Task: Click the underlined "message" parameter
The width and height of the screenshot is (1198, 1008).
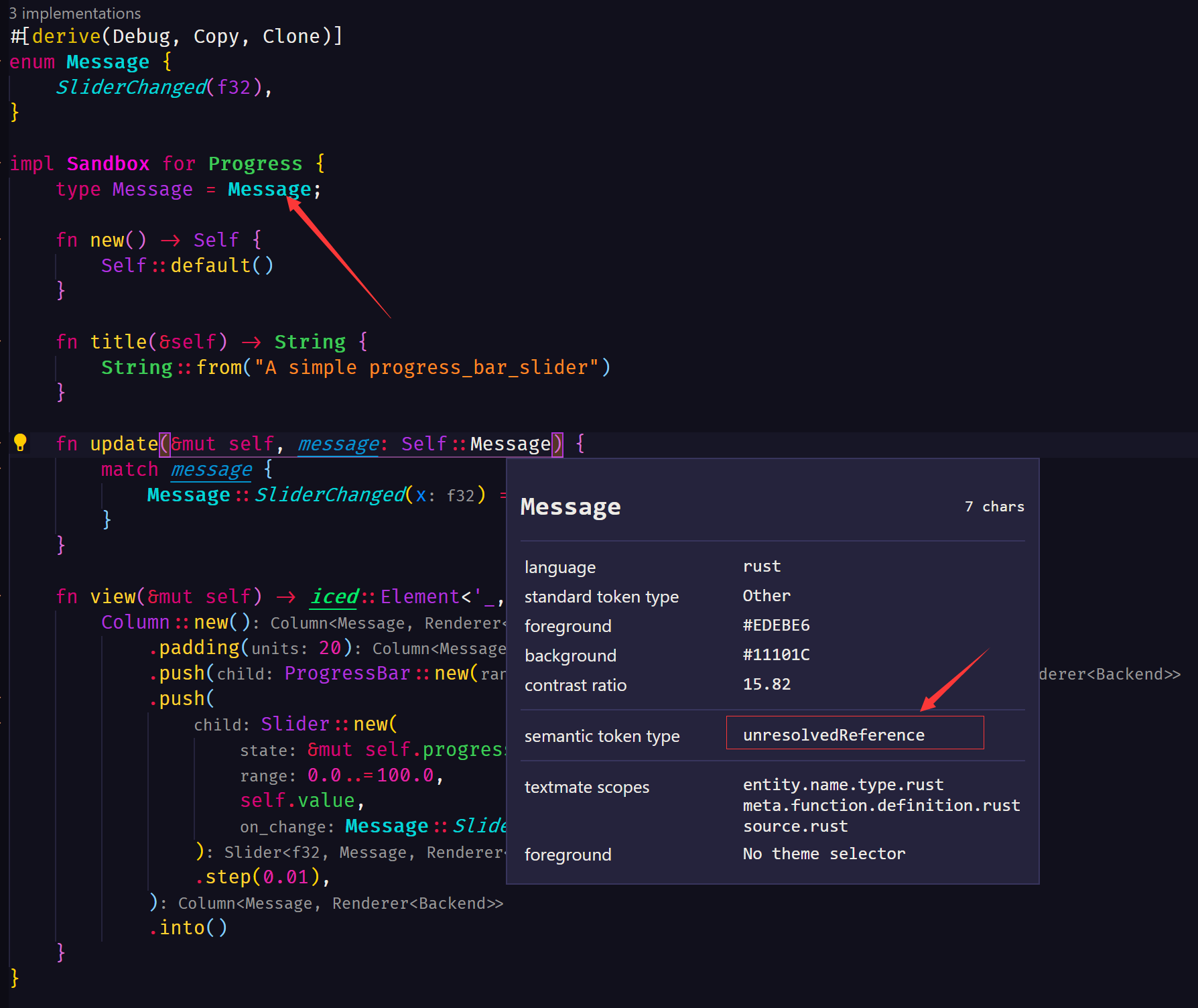Action: coord(337,444)
